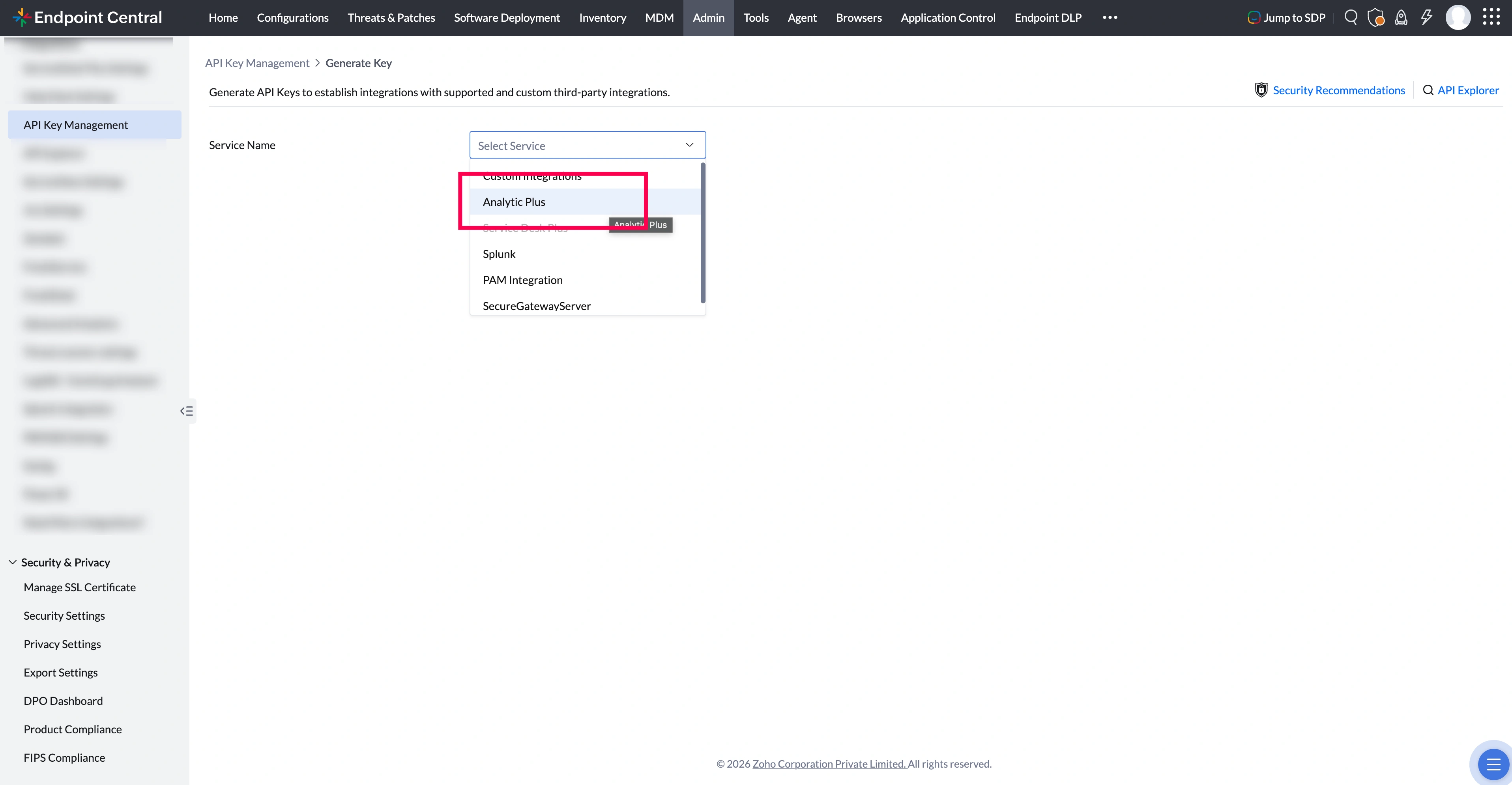Image resolution: width=1512 pixels, height=785 pixels.
Task: Click the lightning bolt quick actions icon
Action: pyautogui.click(x=1426, y=18)
